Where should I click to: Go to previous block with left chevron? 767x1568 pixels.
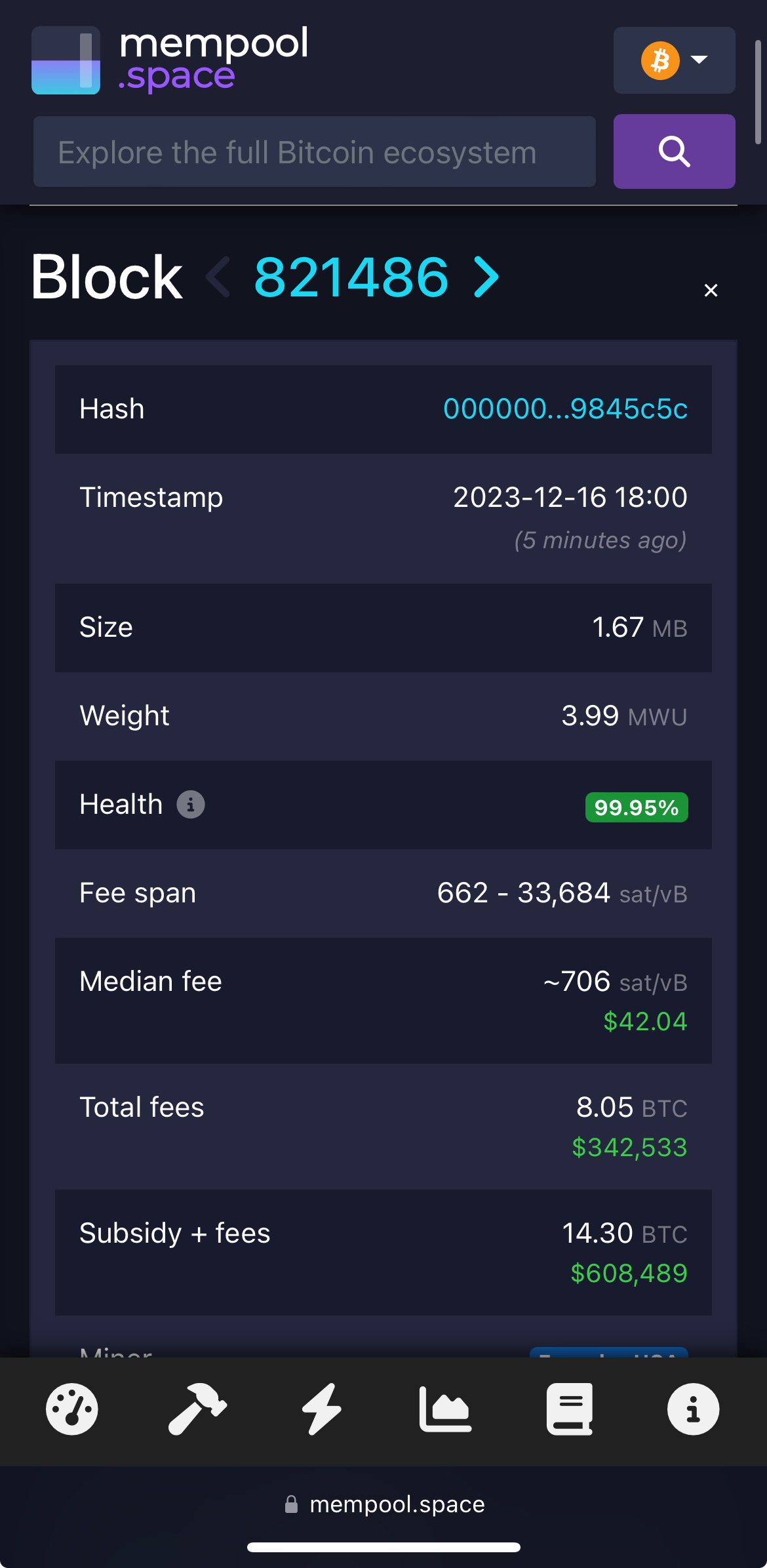(218, 277)
